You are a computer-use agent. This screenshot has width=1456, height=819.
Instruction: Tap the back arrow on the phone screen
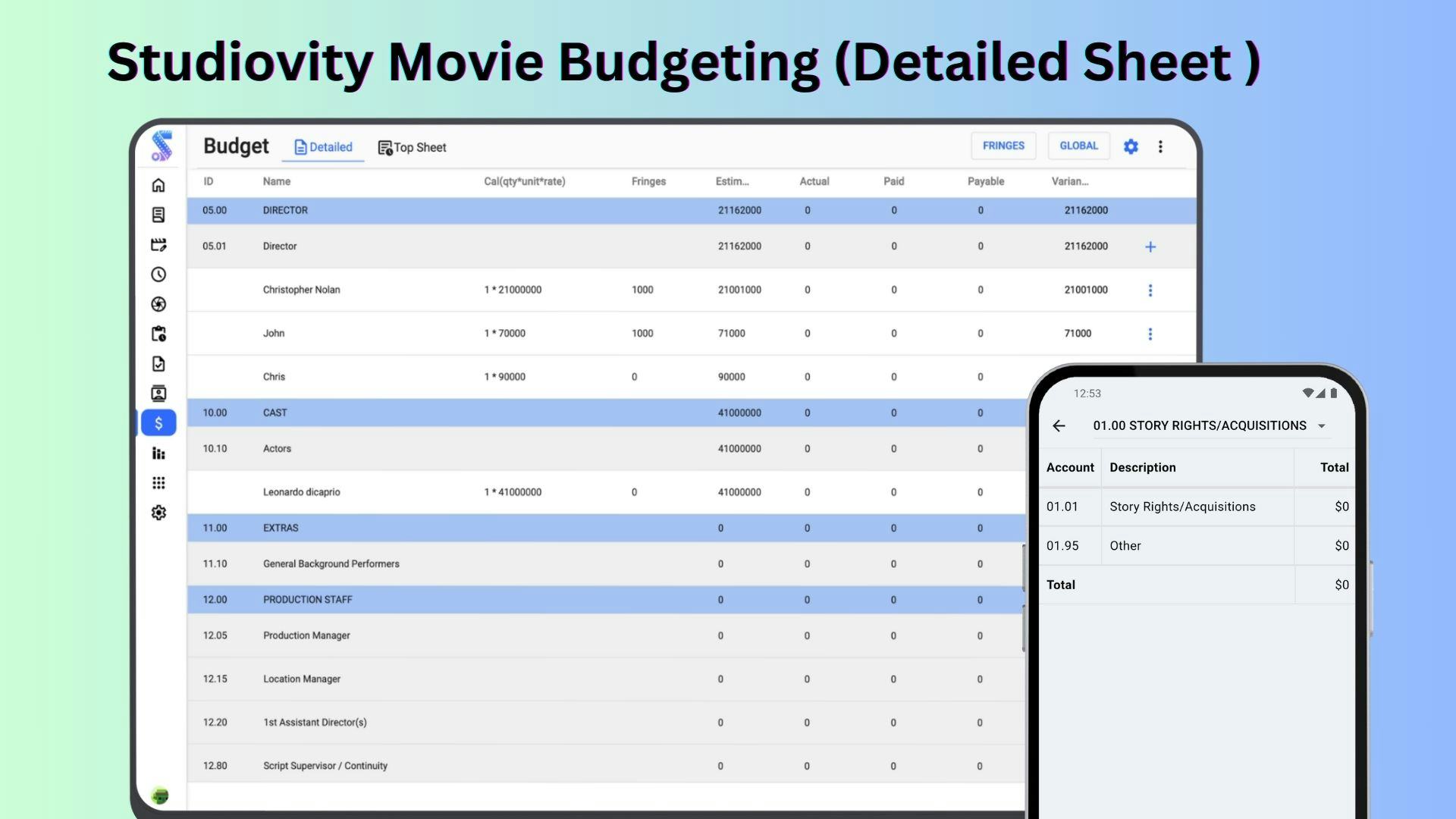coord(1059,425)
